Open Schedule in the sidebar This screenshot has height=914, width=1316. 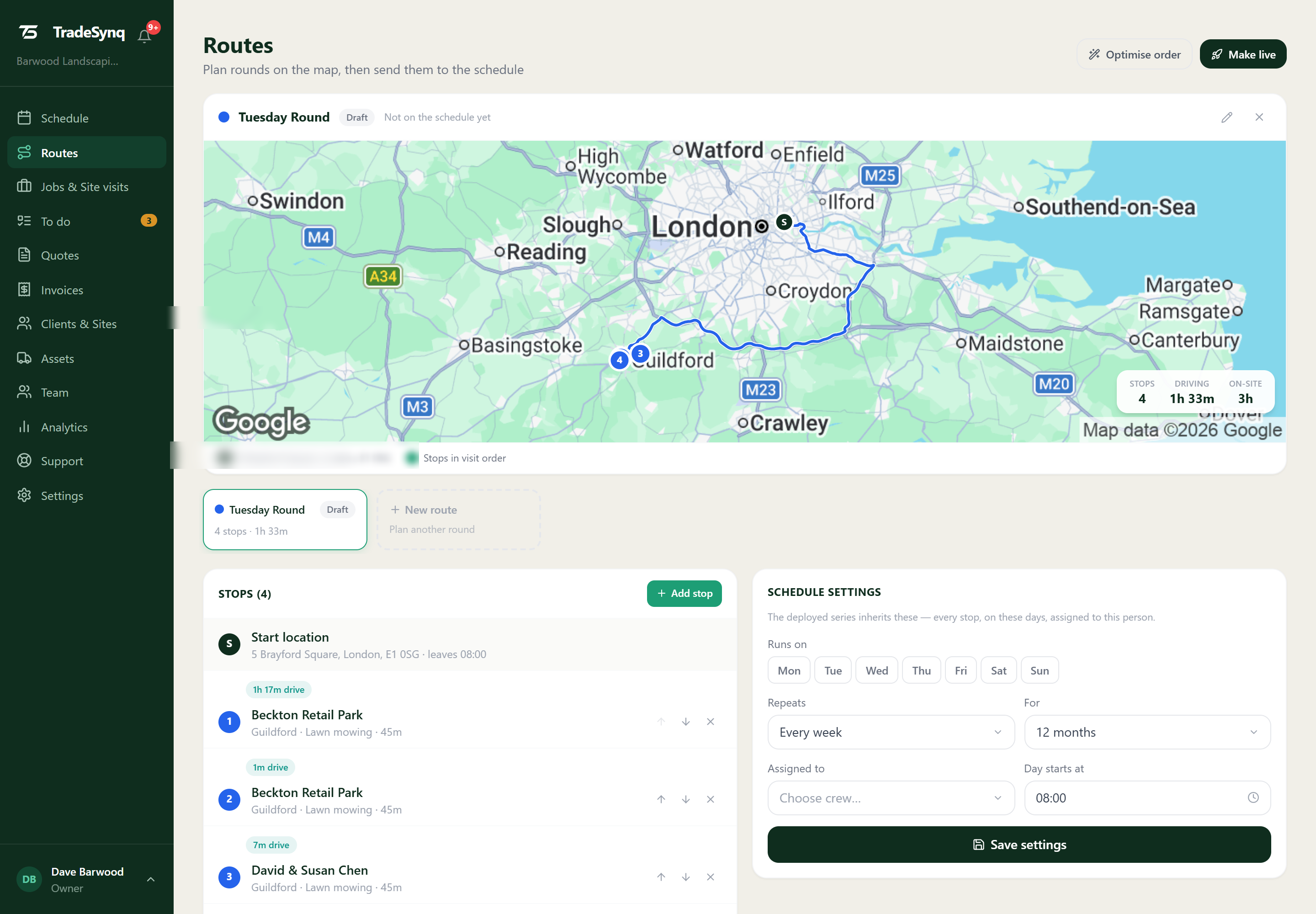coord(86,118)
